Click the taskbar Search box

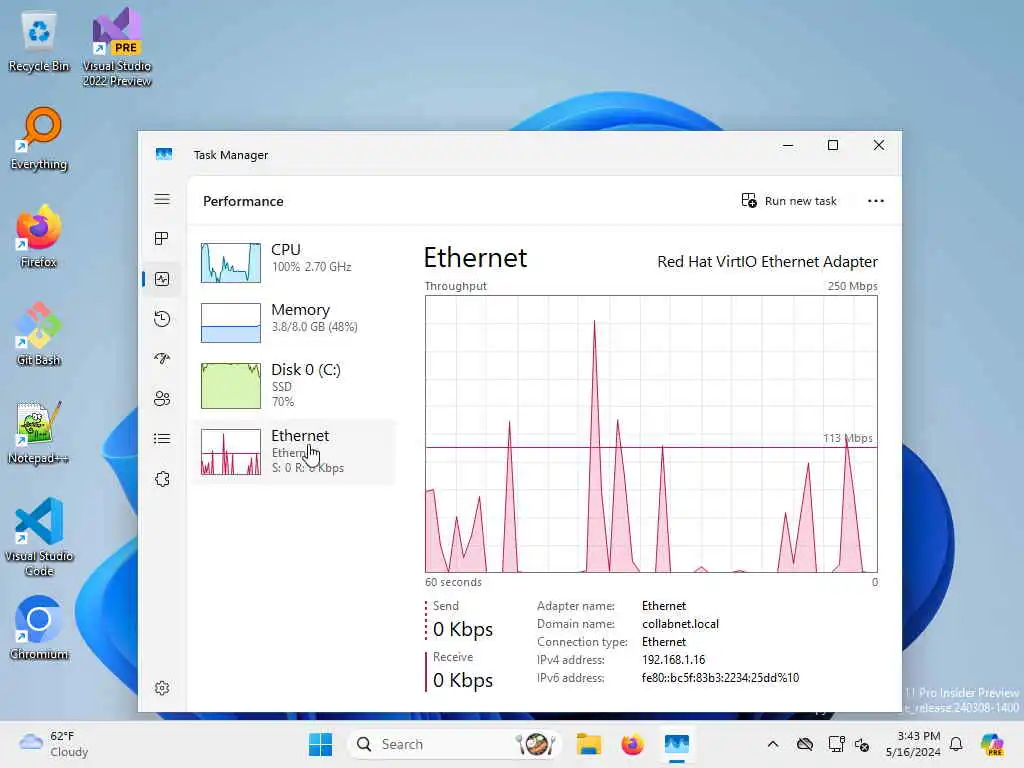click(455, 744)
